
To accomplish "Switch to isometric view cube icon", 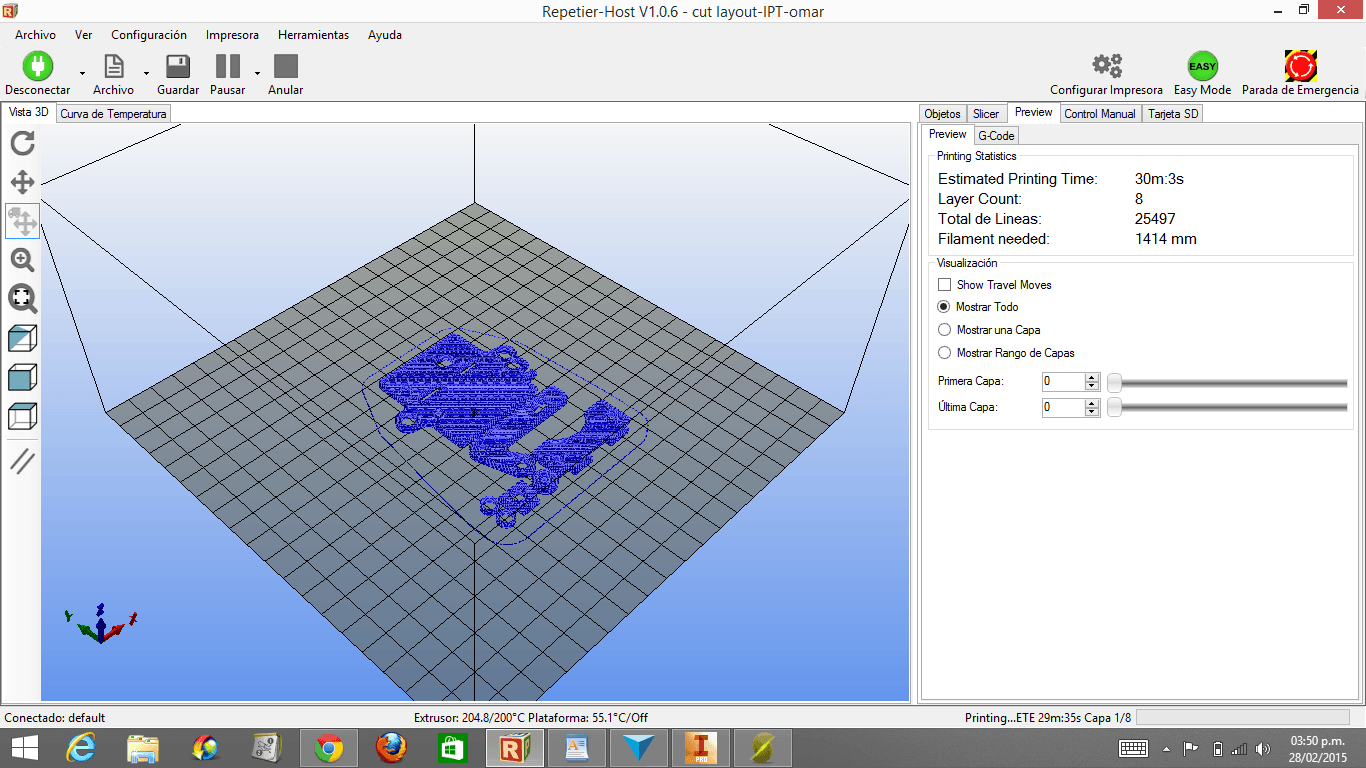I will (22, 339).
